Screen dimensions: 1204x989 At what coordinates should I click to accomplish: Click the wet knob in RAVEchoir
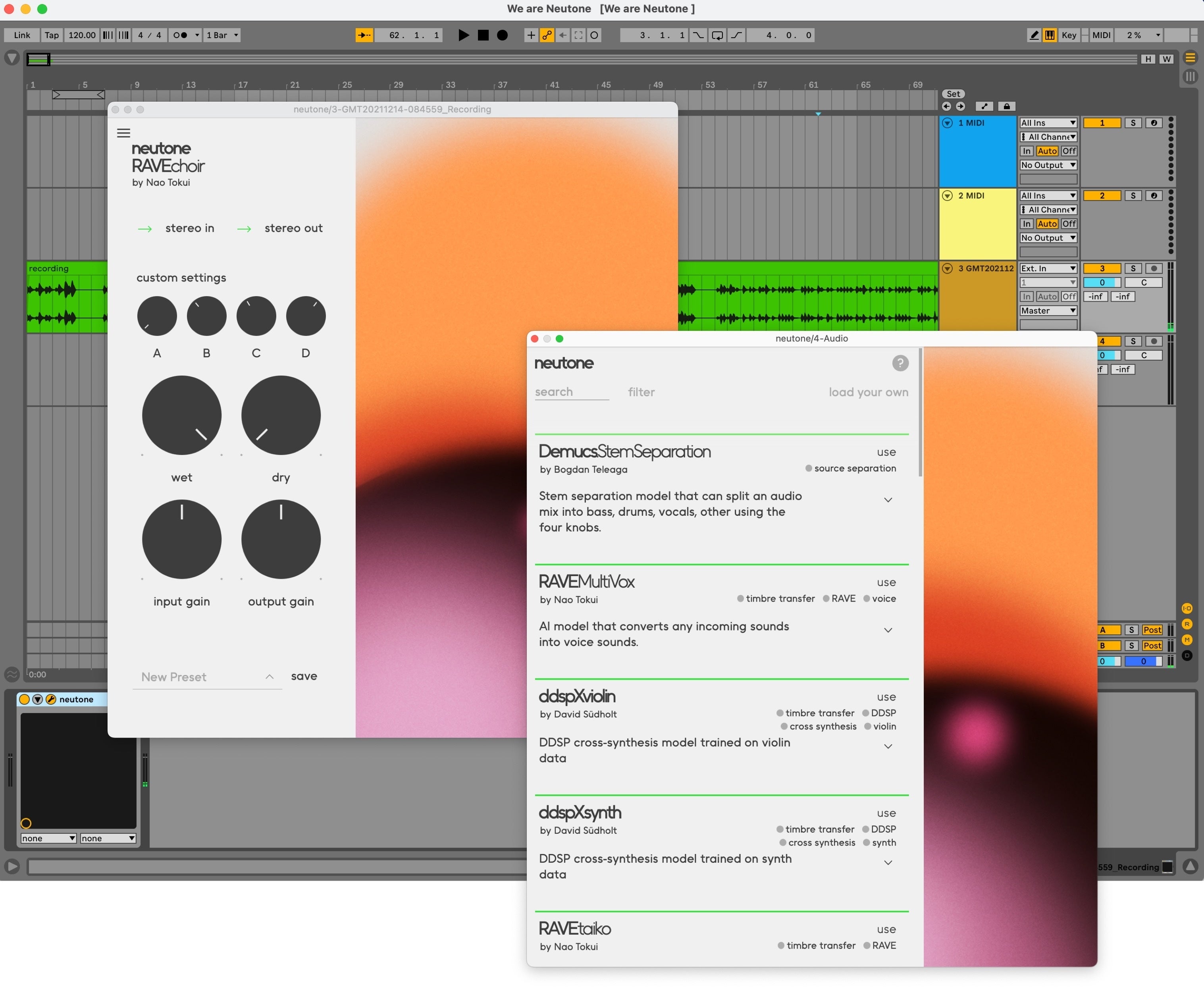[x=181, y=416]
